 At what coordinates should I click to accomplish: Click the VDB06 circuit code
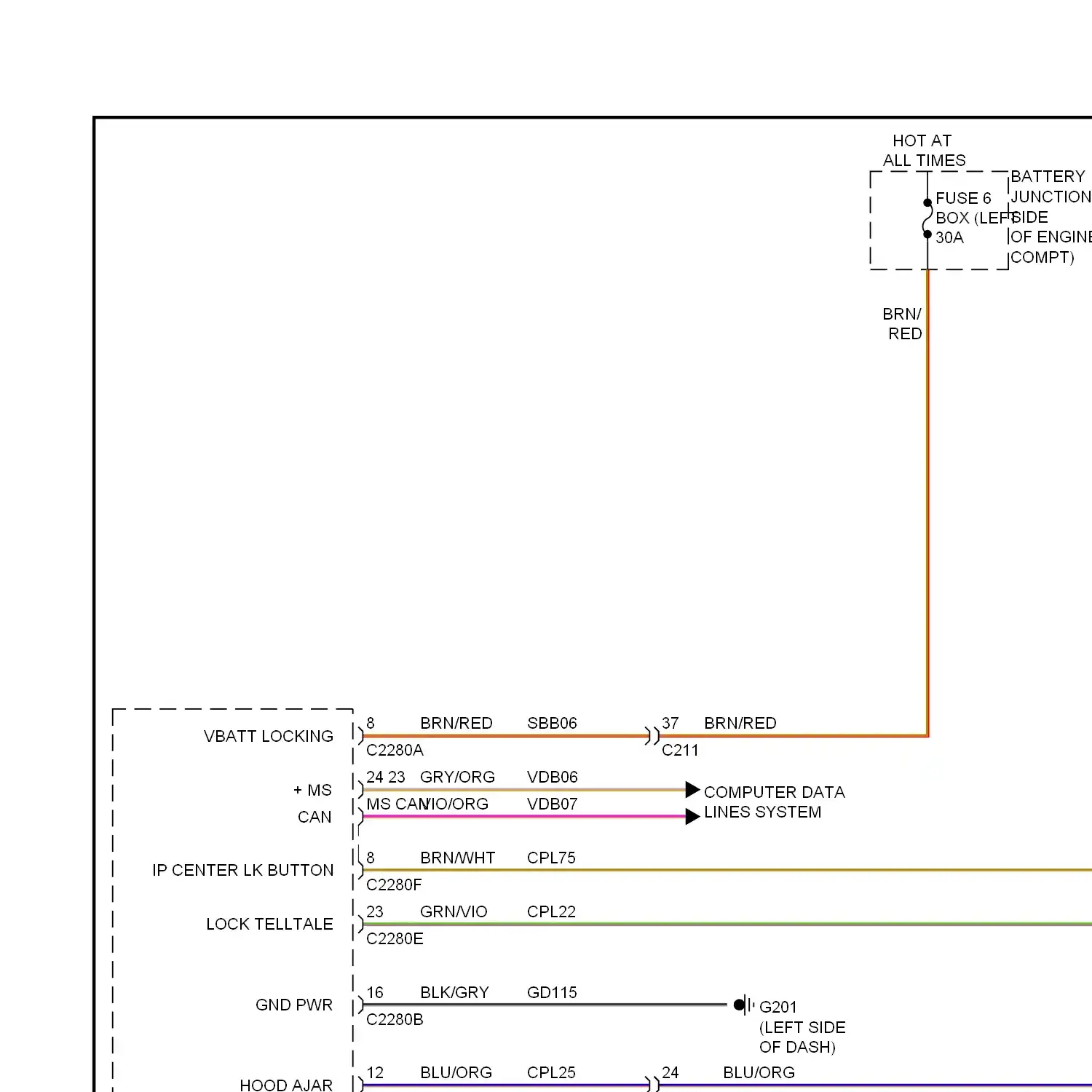(553, 777)
